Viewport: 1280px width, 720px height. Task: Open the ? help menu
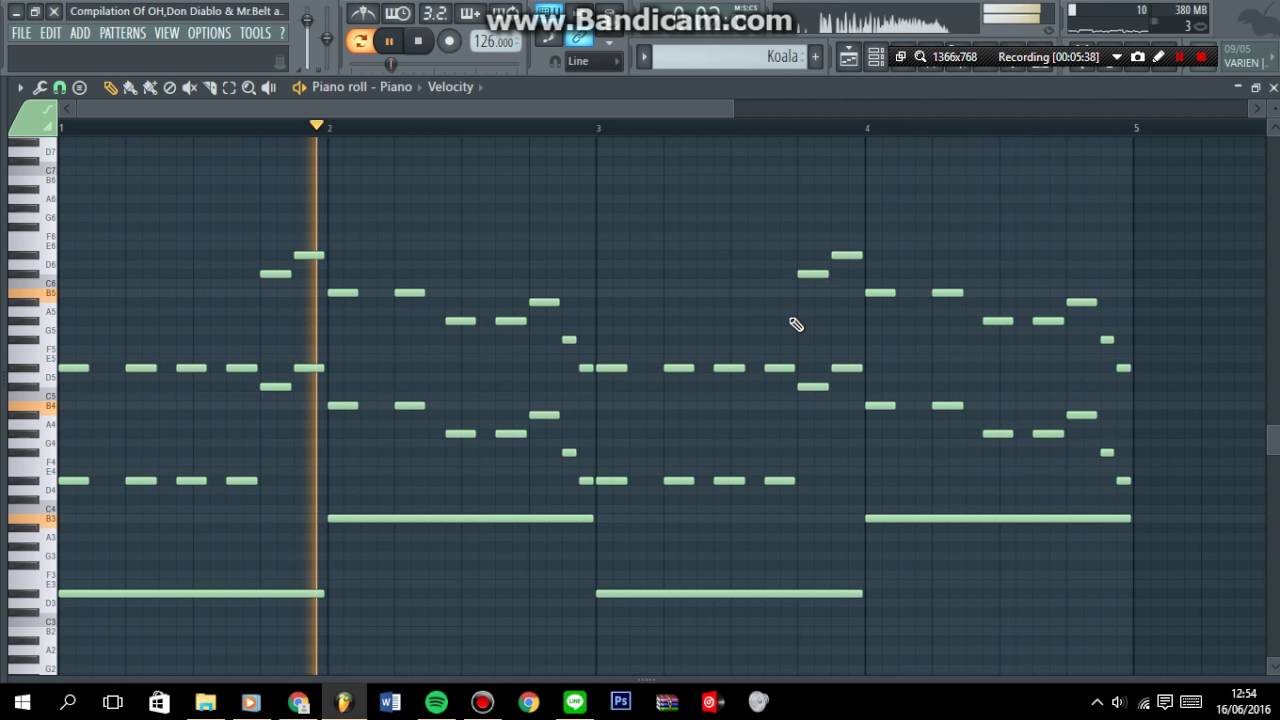click(x=282, y=33)
